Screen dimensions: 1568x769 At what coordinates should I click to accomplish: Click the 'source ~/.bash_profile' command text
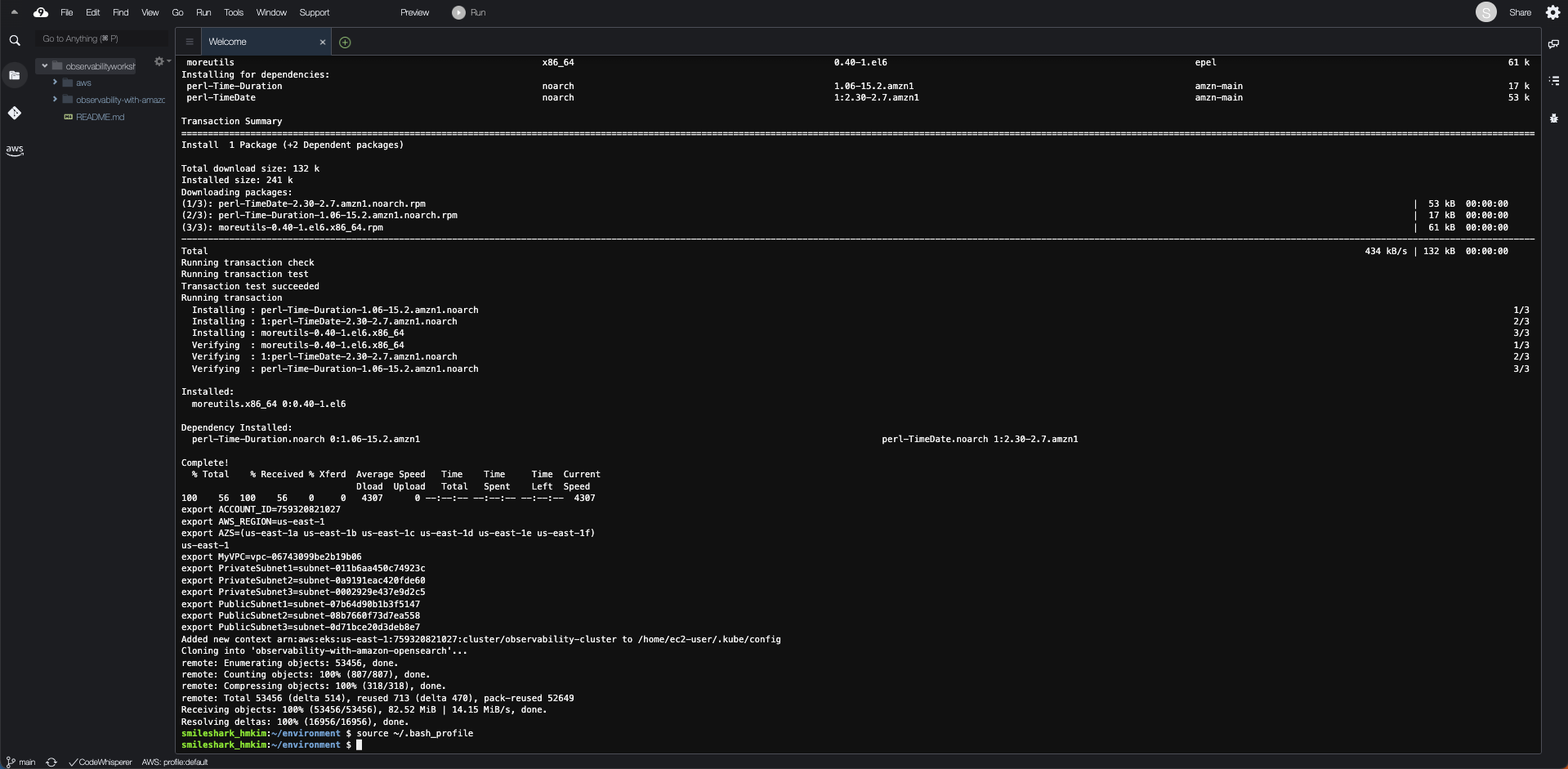pyautogui.click(x=415, y=734)
